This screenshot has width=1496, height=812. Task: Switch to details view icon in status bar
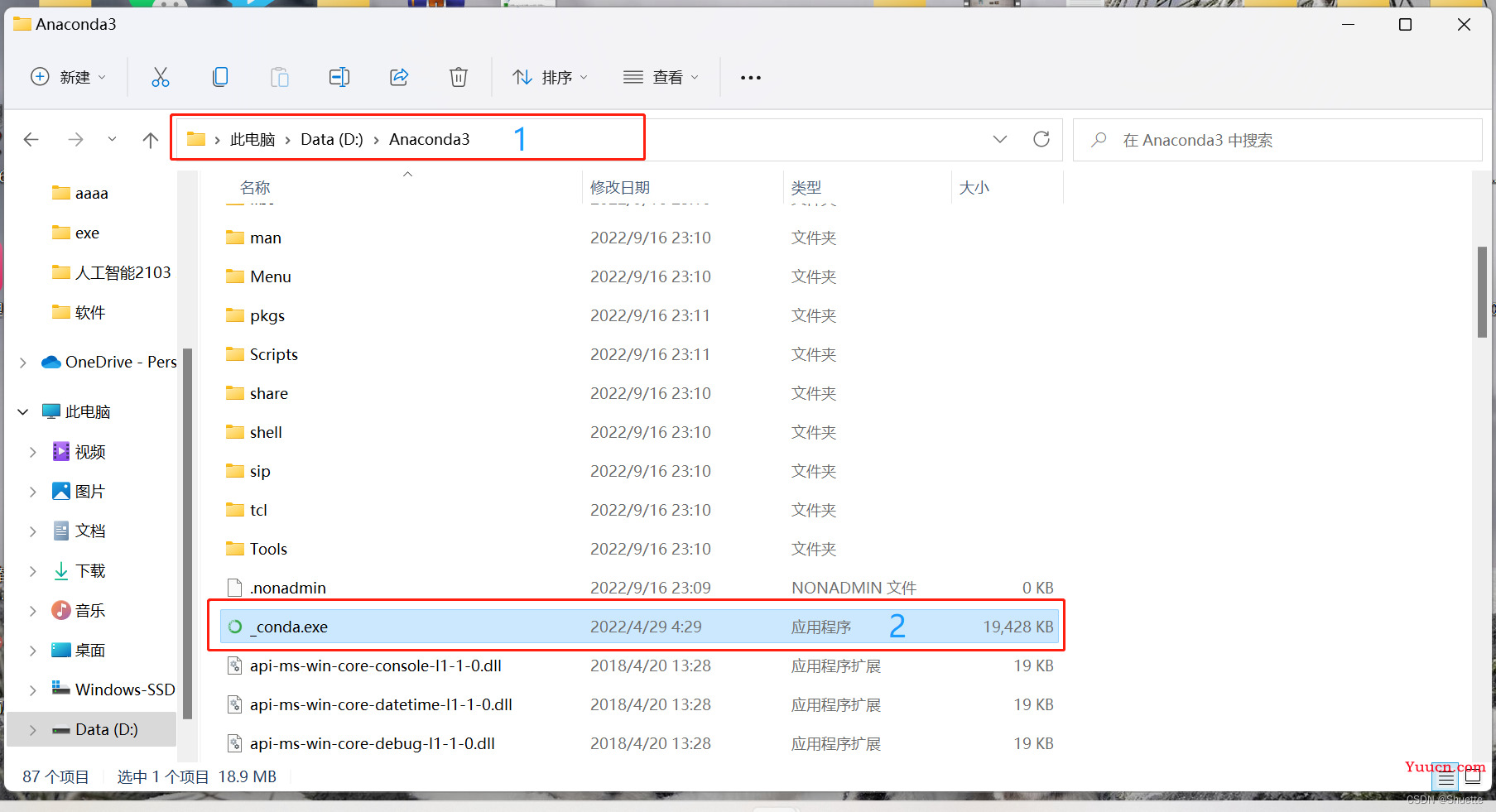pyautogui.click(x=1446, y=778)
